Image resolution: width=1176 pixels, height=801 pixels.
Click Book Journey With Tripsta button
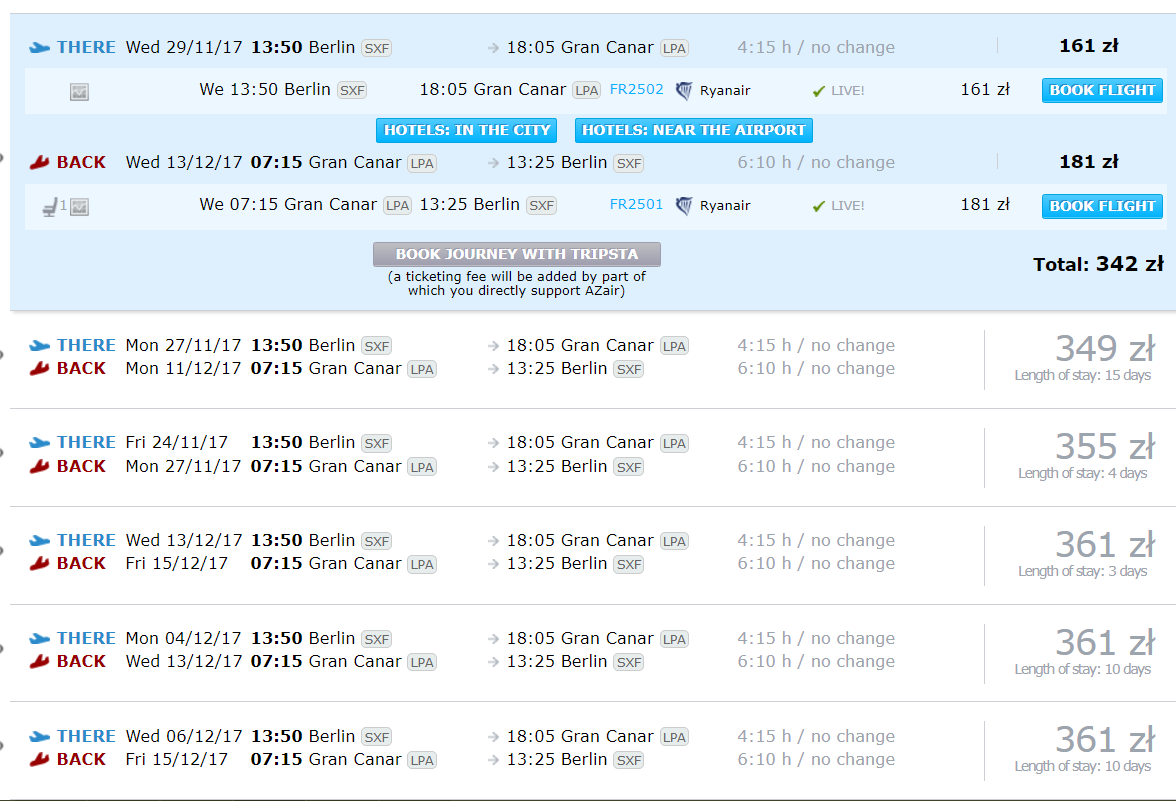517,254
